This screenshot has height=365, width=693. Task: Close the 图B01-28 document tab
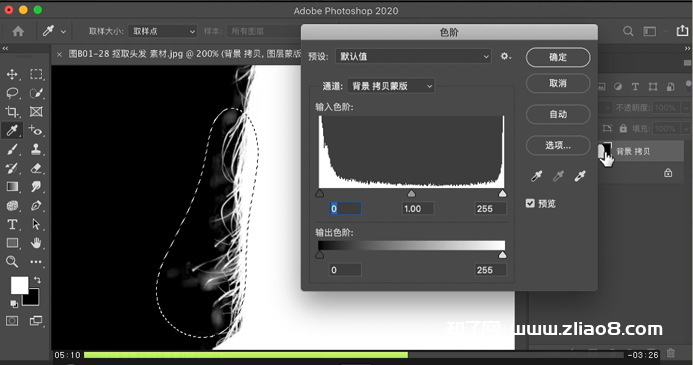59,54
